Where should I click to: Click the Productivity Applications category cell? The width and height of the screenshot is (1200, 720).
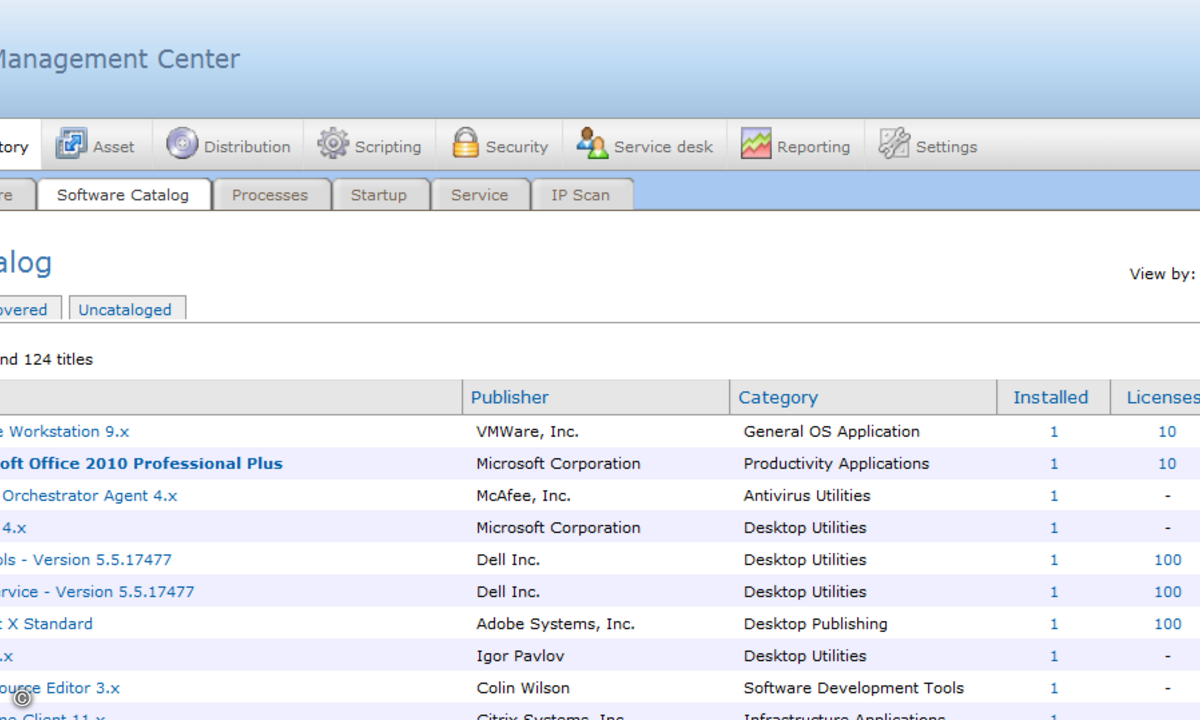point(837,464)
